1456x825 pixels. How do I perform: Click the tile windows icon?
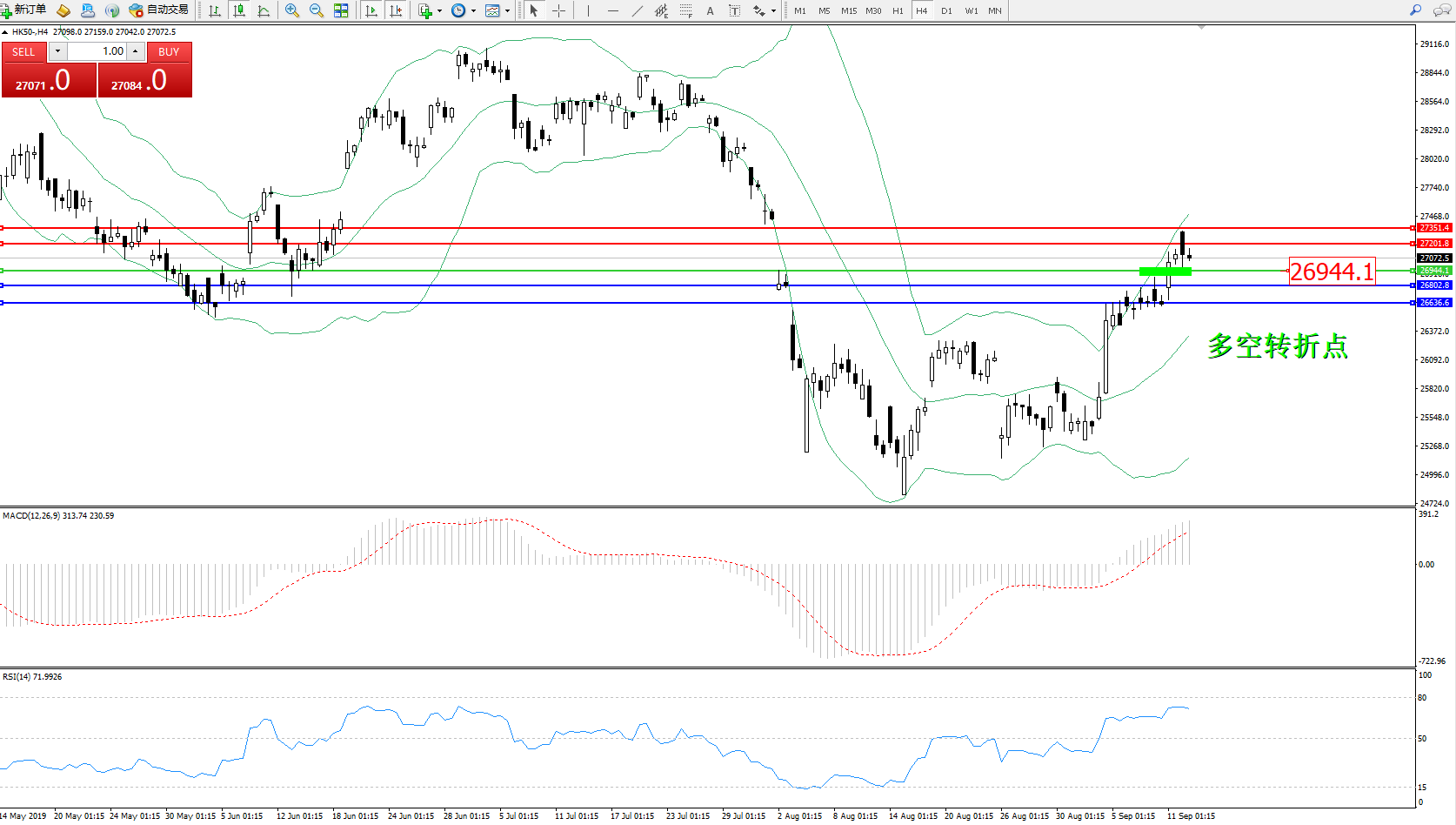341,10
